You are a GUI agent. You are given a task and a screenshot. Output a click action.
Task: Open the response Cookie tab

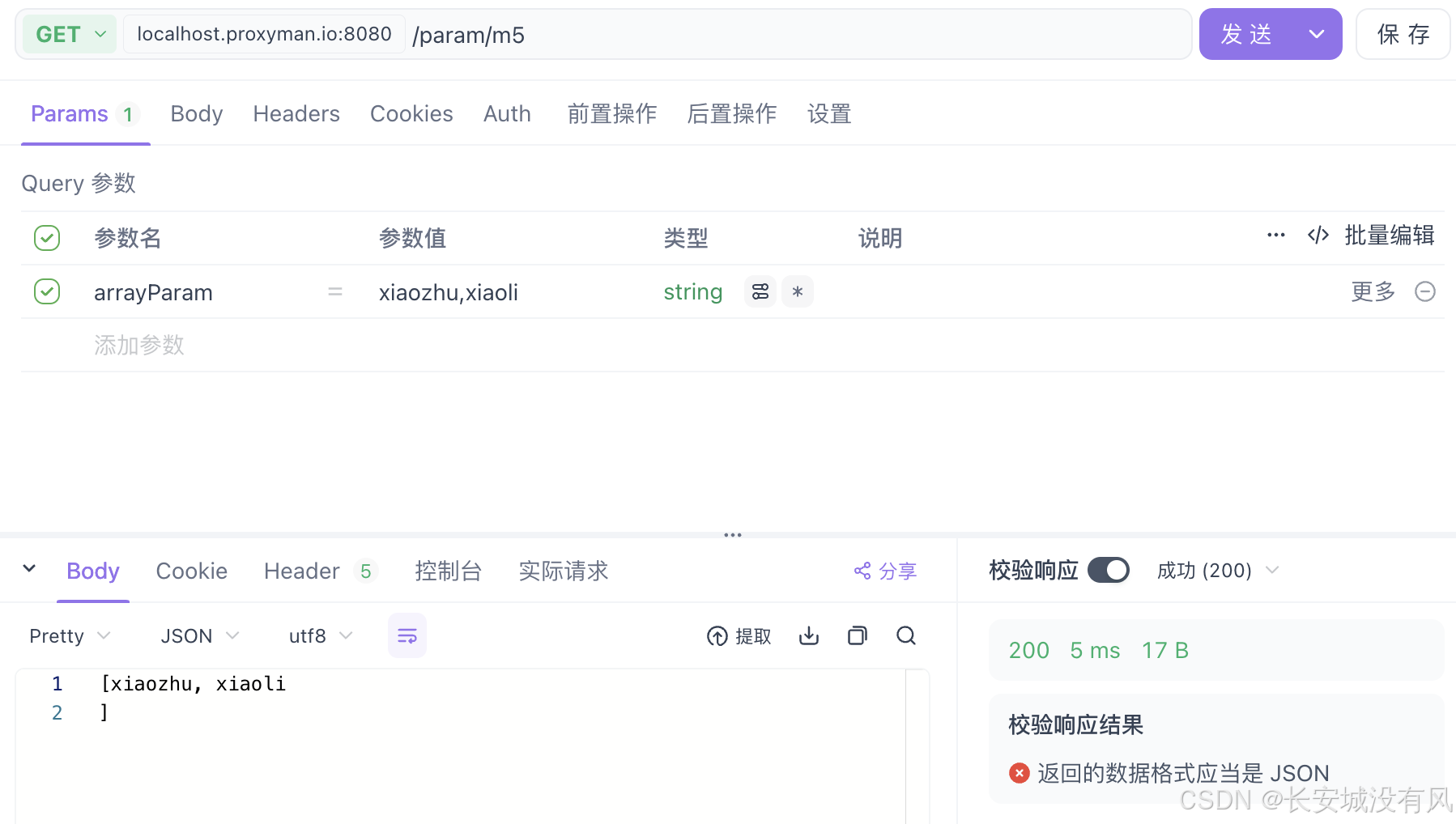point(191,571)
